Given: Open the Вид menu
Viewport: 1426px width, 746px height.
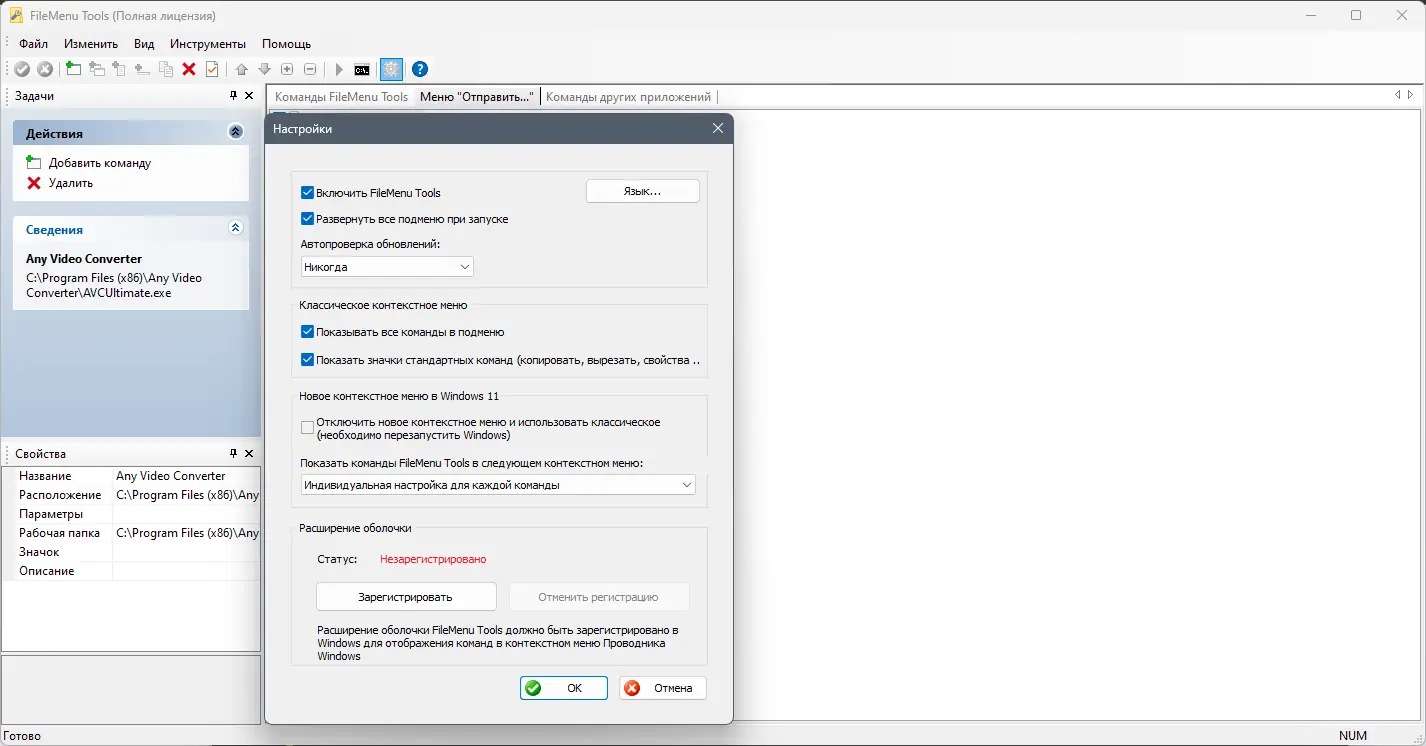Looking at the screenshot, I should point(144,44).
